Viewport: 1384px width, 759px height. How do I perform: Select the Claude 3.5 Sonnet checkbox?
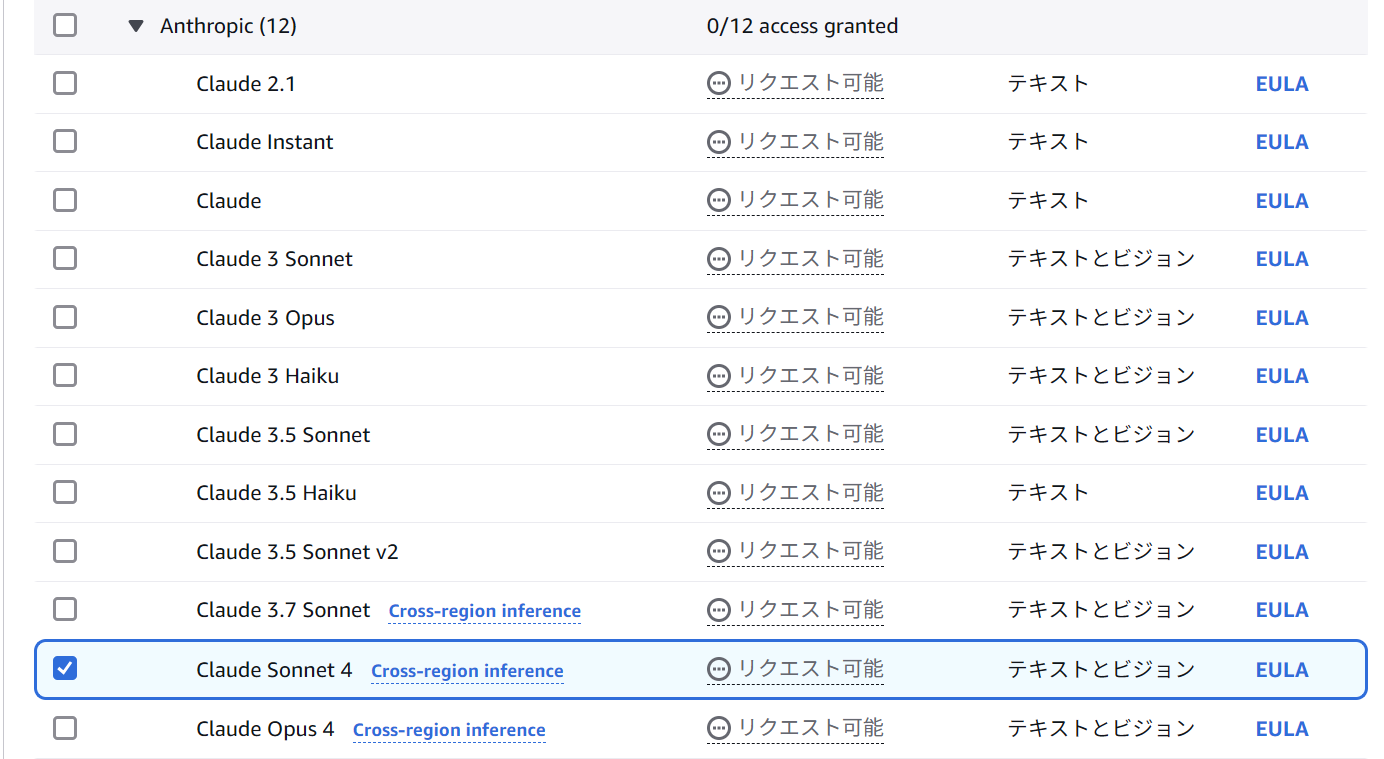pos(65,434)
